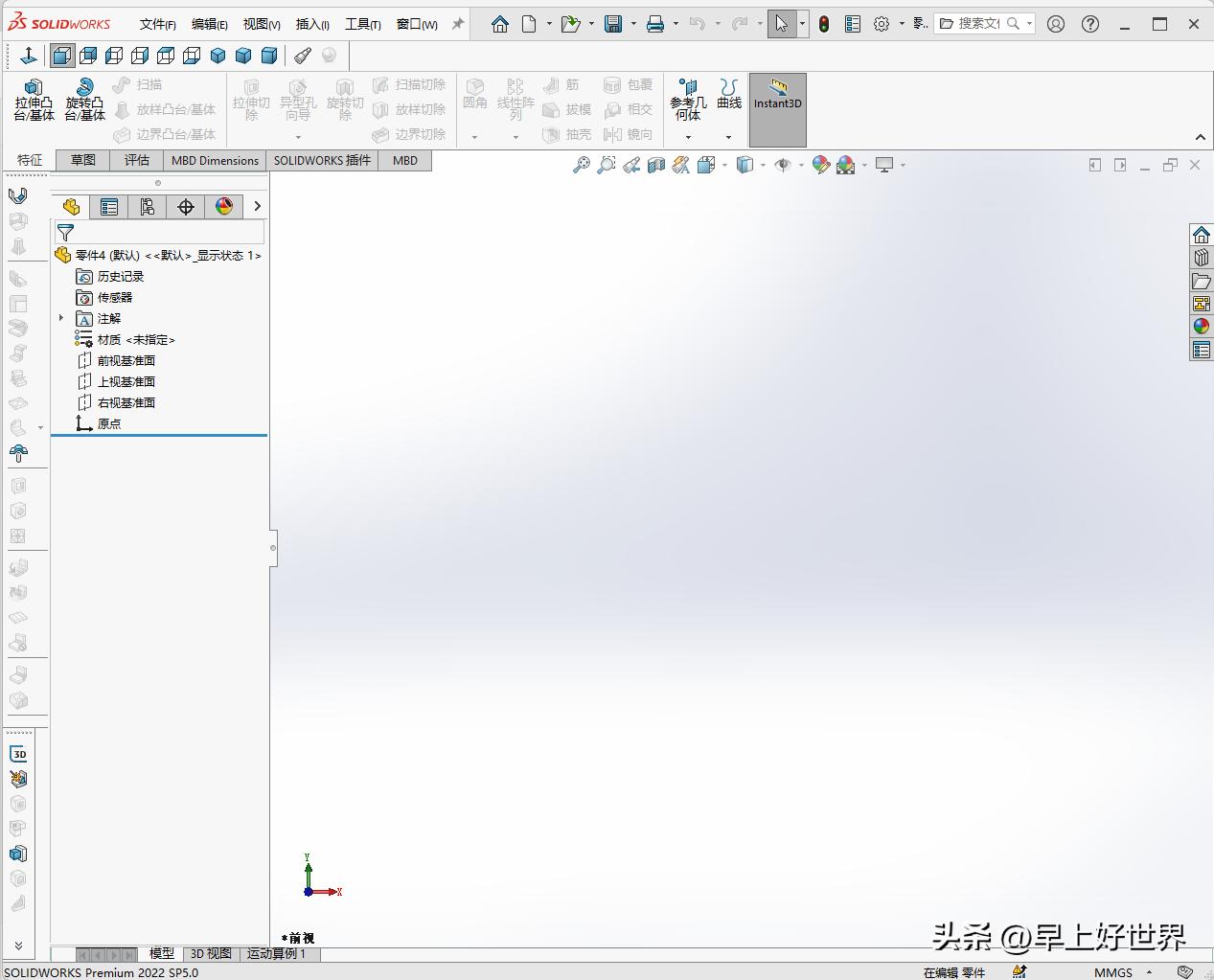Open the view orientation dropdown arrow

(723, 165)
